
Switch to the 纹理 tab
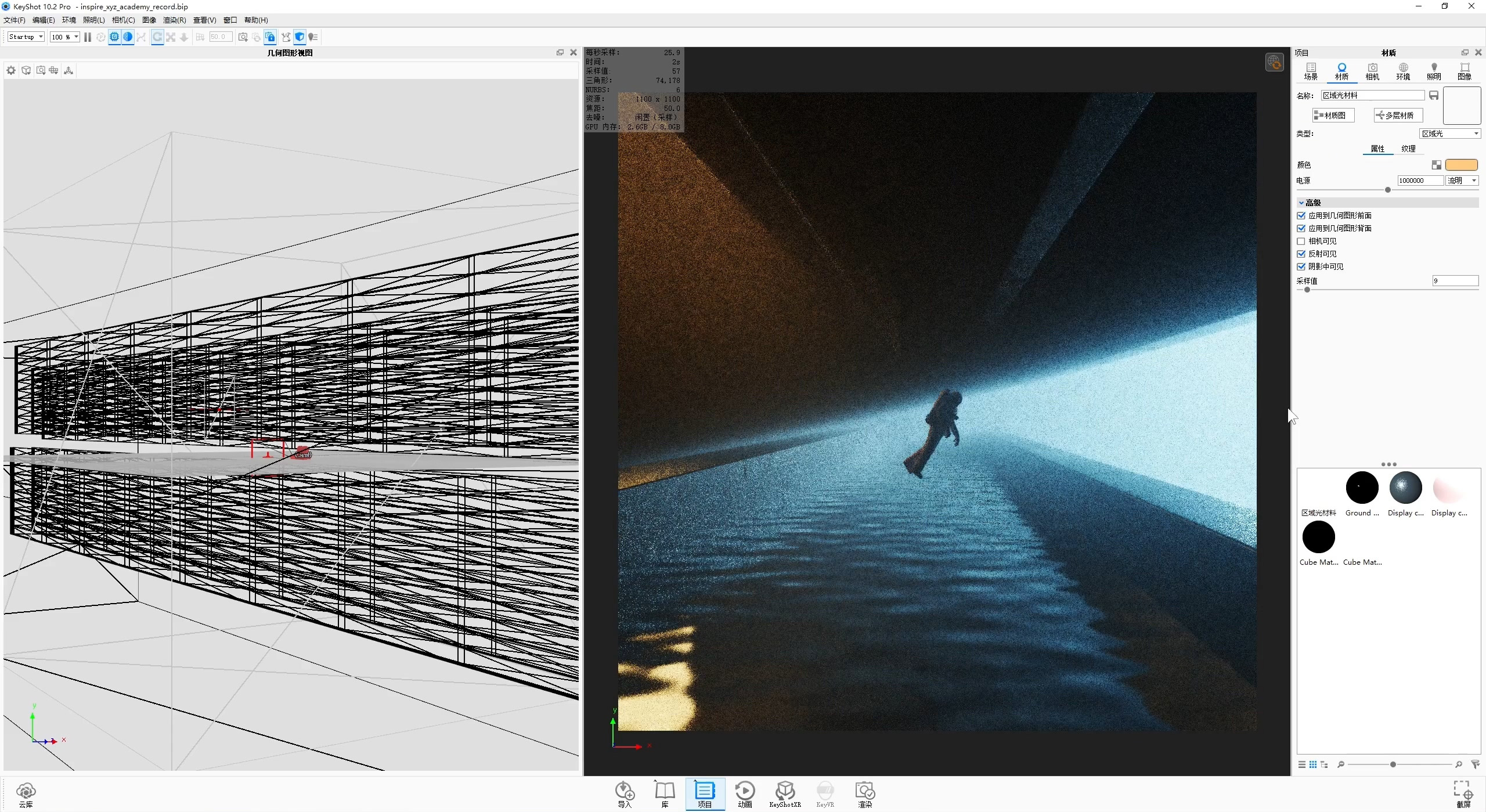pos(1409,149)
